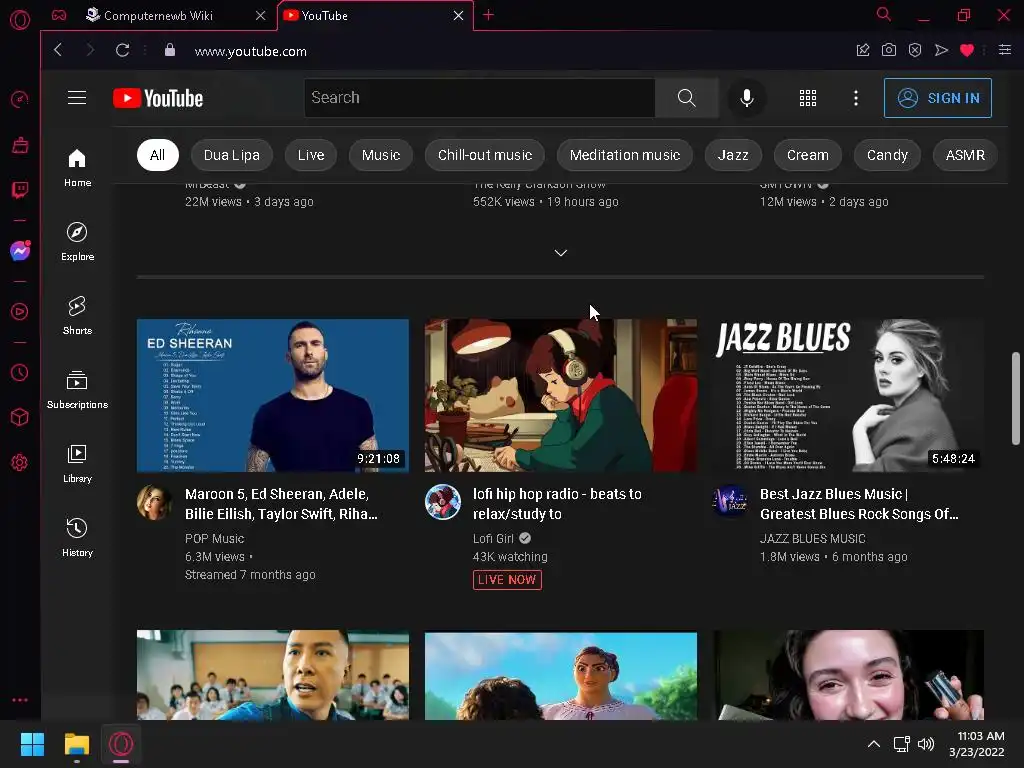Open Explore in YouTube sidebar
This screenshot has height=768, width=1024.
tap(77, 242)
